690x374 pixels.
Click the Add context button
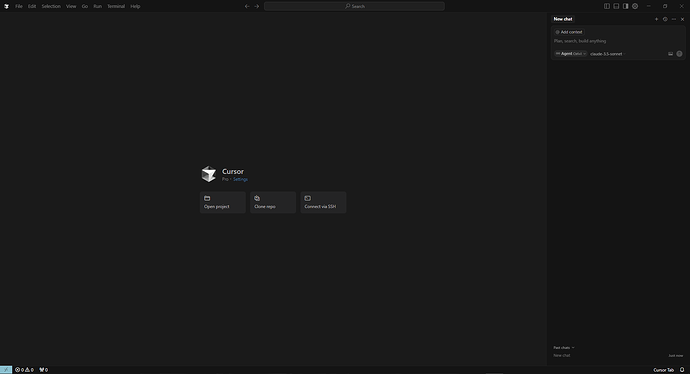tap(569, 32)
